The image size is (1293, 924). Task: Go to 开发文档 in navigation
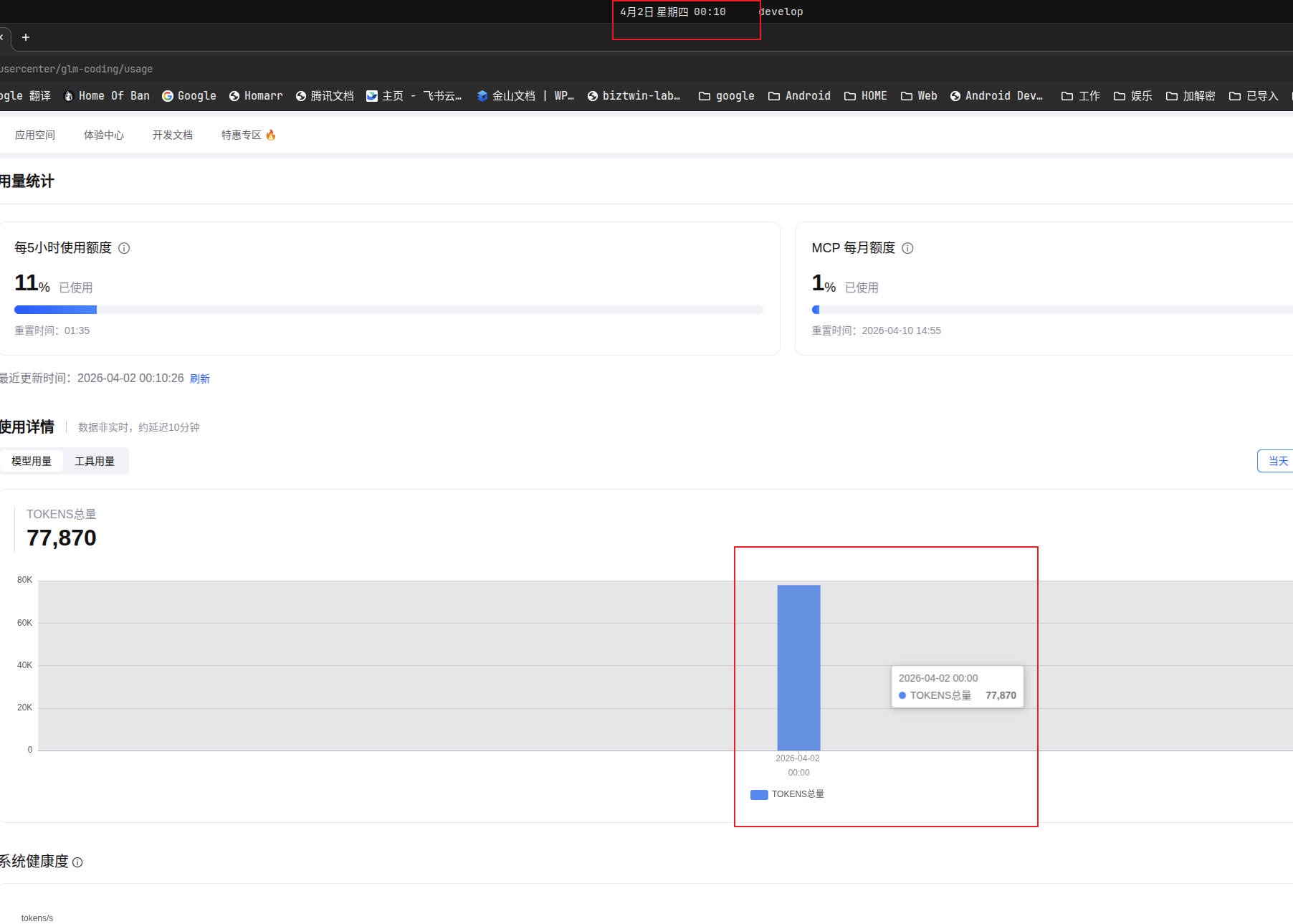(x=172, y=135)
